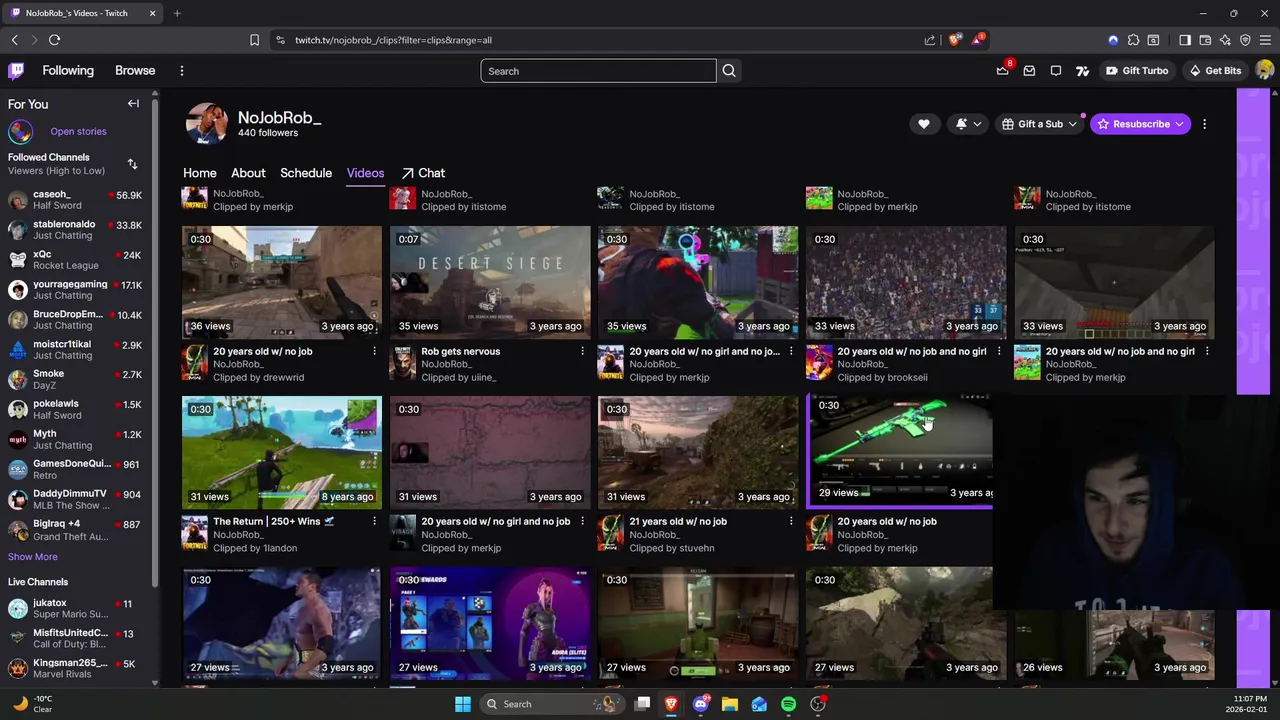
Task: Click the Get Bits button
Action: point(1215,71)
